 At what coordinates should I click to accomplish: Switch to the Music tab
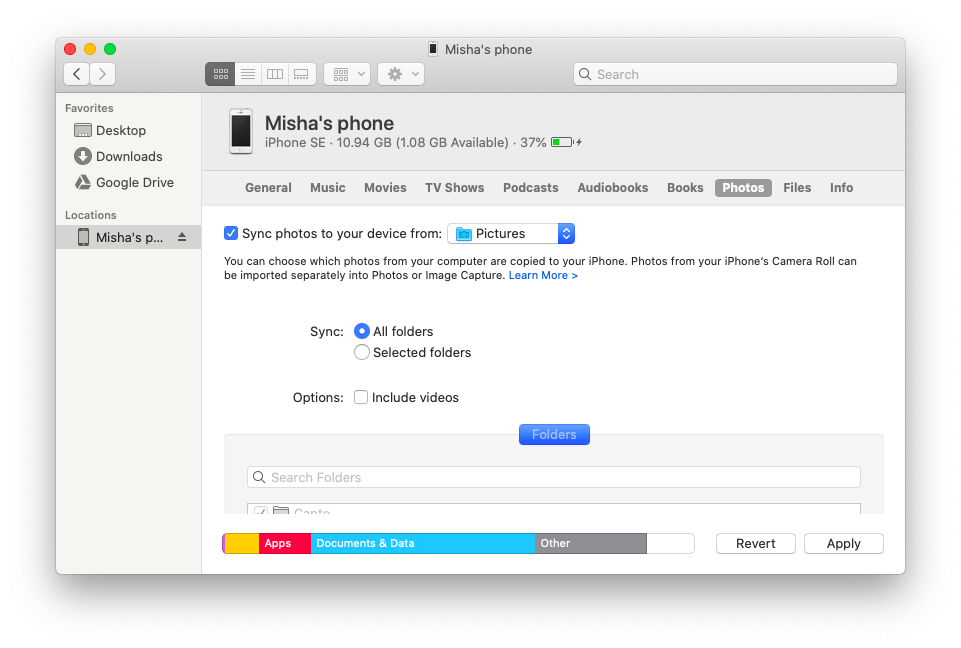pyautogui.click(x=327, y=187)
